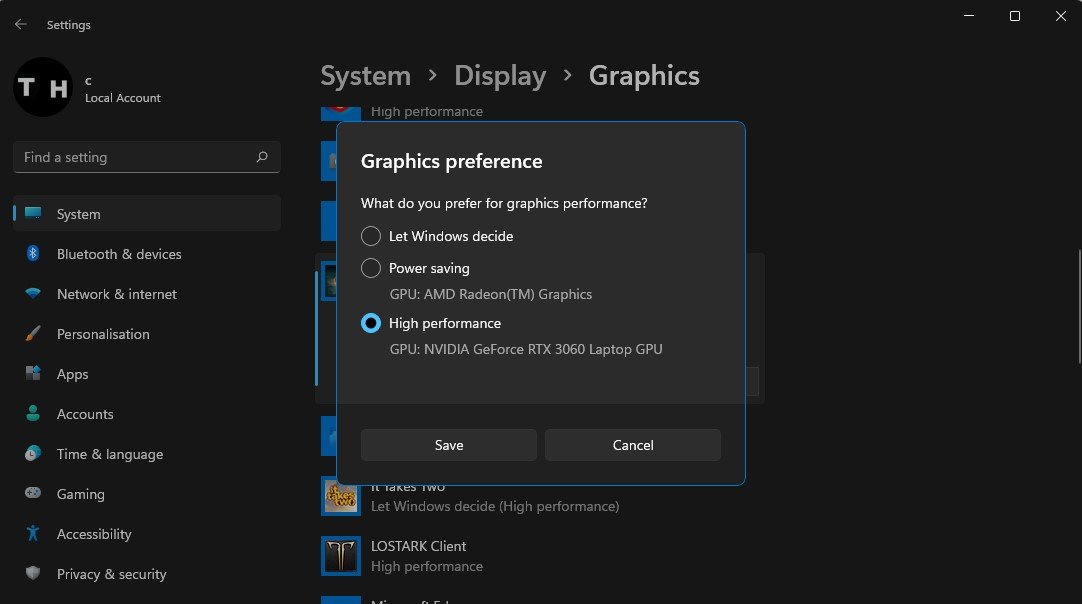Click the Find a setting search box
Viewport: 1082px width, 604px height.
coord(135,157)
